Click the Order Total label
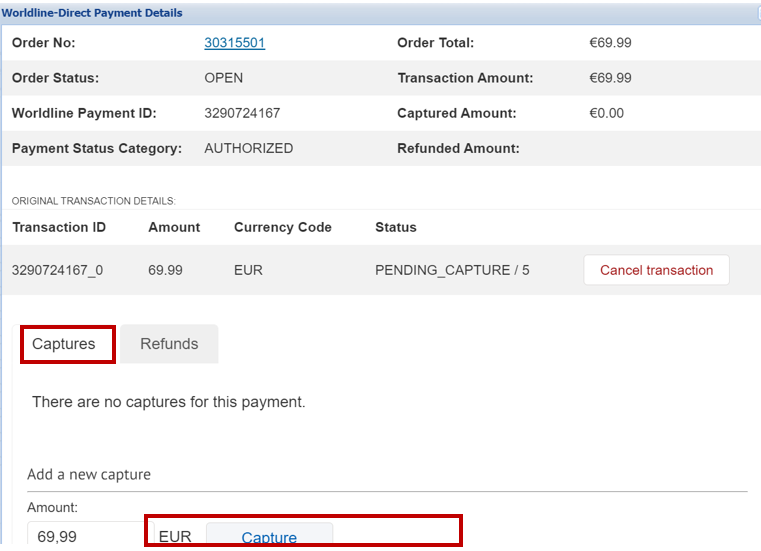Screen dimensions: 761x551 pos(435,43)
